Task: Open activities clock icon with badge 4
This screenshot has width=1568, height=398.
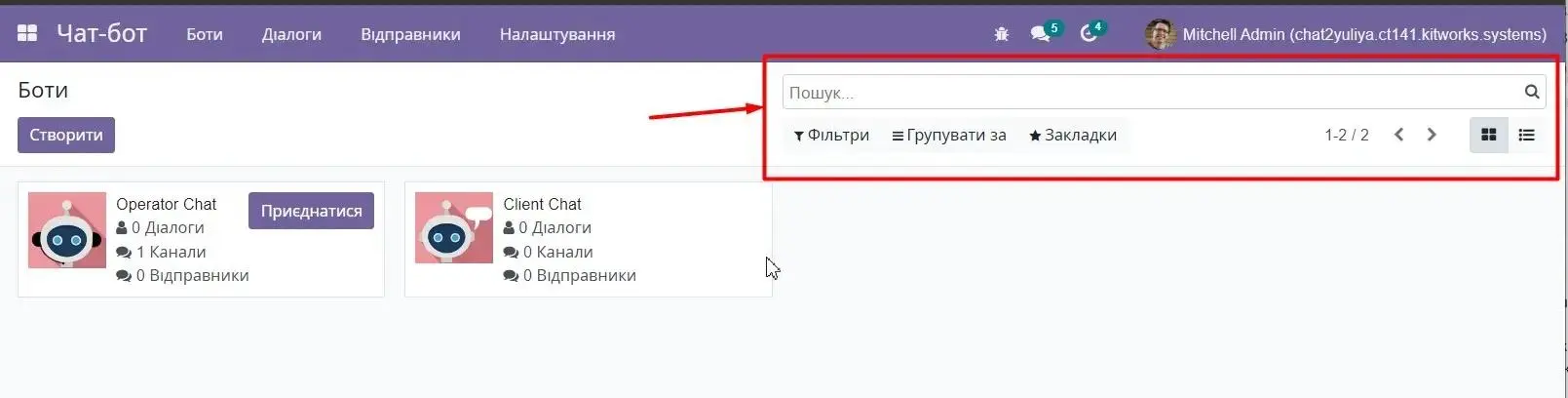Action: click(x=1091, y=32)
